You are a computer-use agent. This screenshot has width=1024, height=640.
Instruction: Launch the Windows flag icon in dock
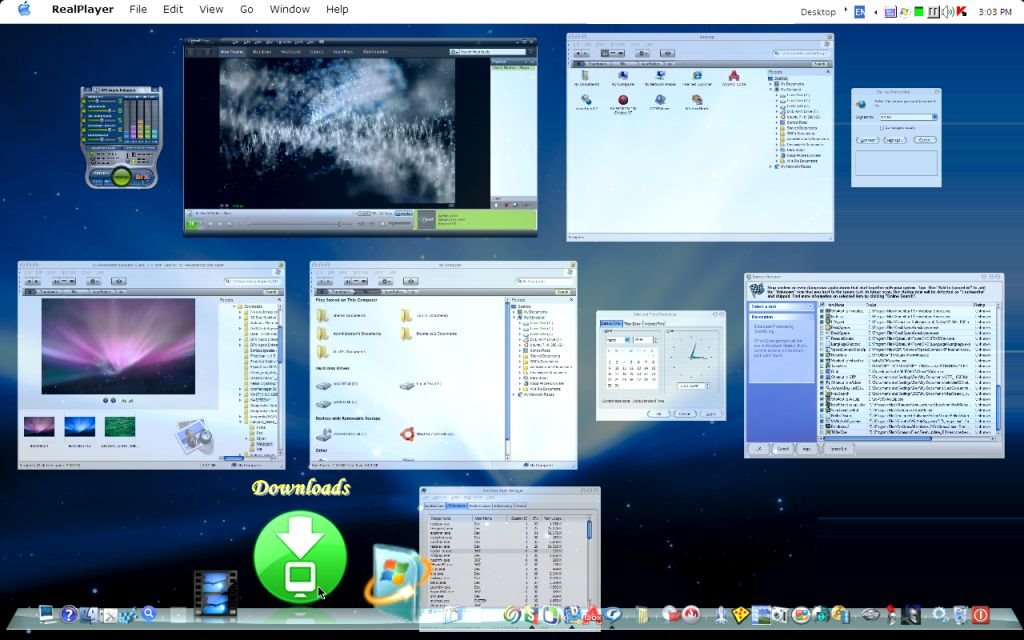coord(396,577)
